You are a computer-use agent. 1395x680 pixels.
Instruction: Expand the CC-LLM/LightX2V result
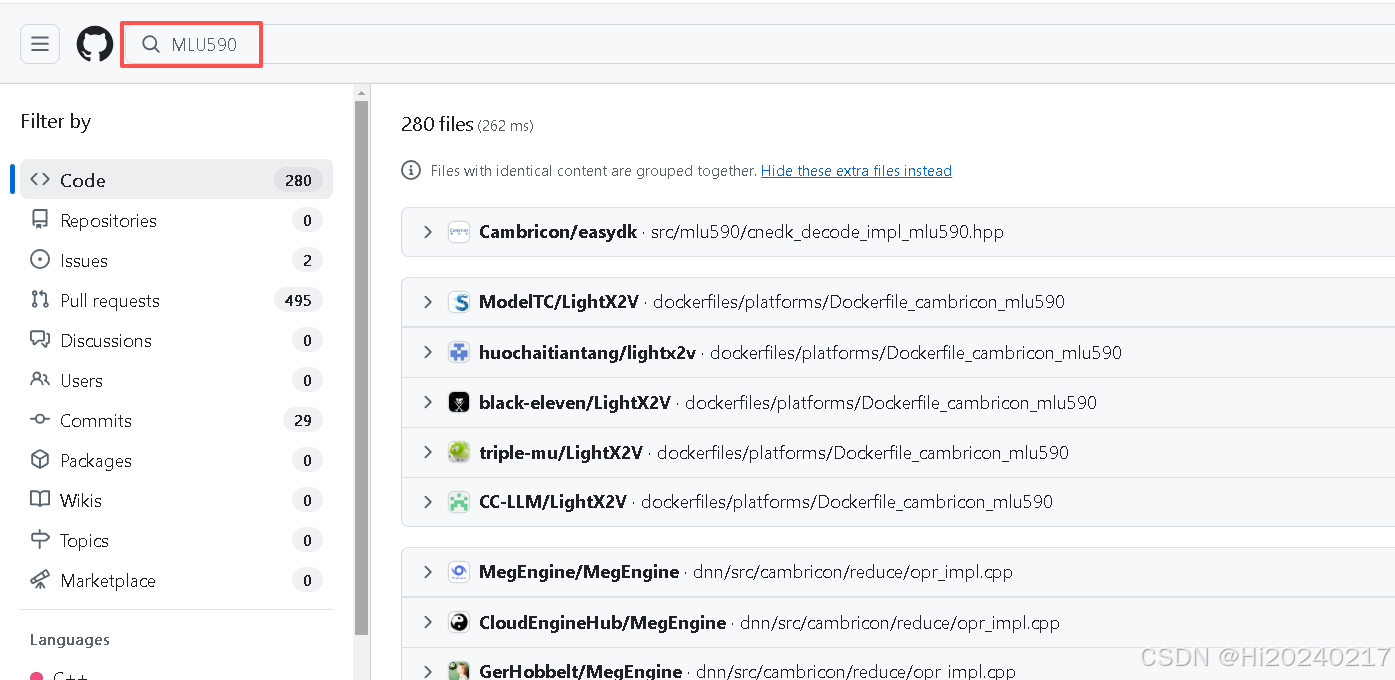click(427, 502)
